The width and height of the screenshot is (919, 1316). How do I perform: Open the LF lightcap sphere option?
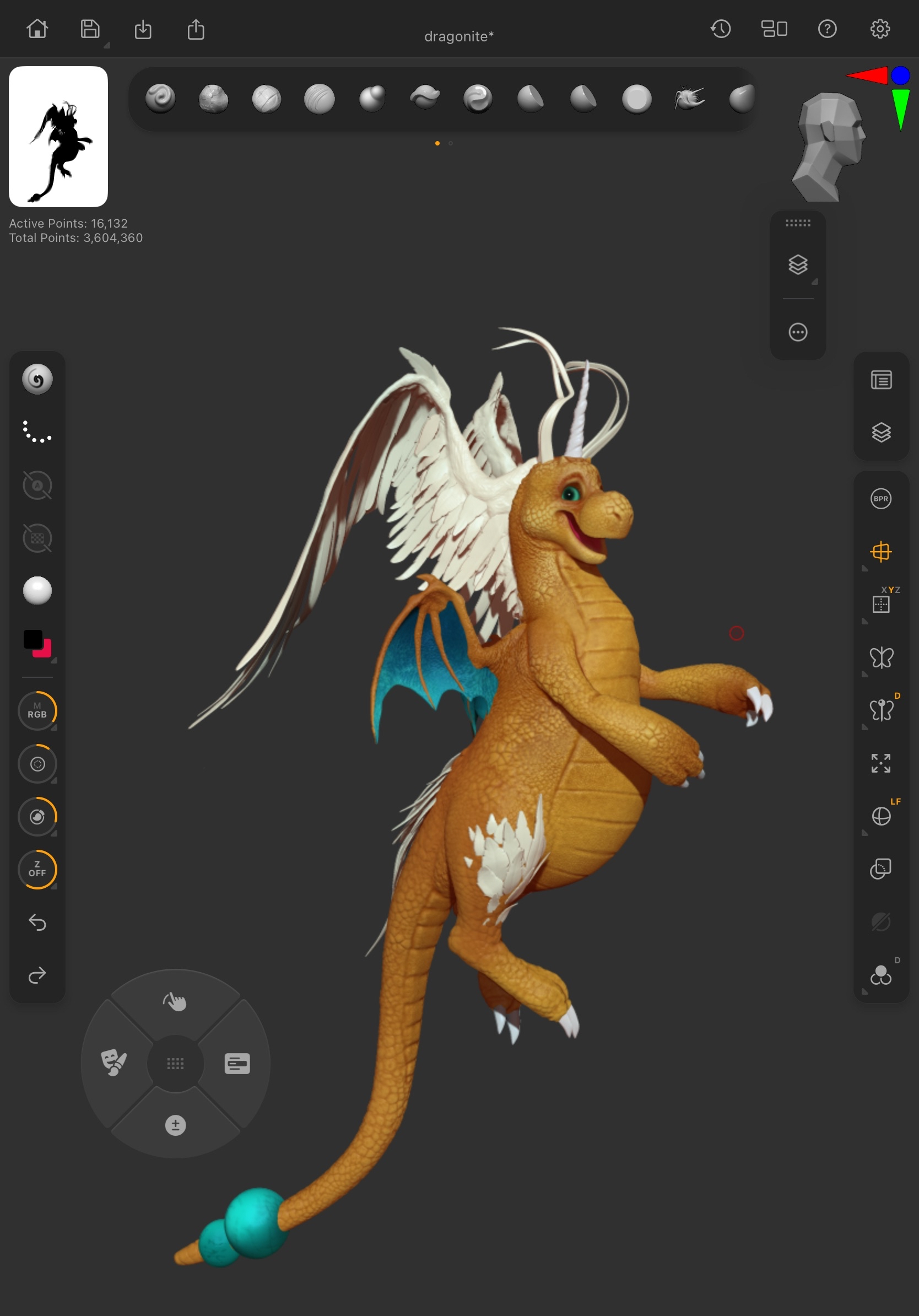pyautogui.click(x=880, y=816)
